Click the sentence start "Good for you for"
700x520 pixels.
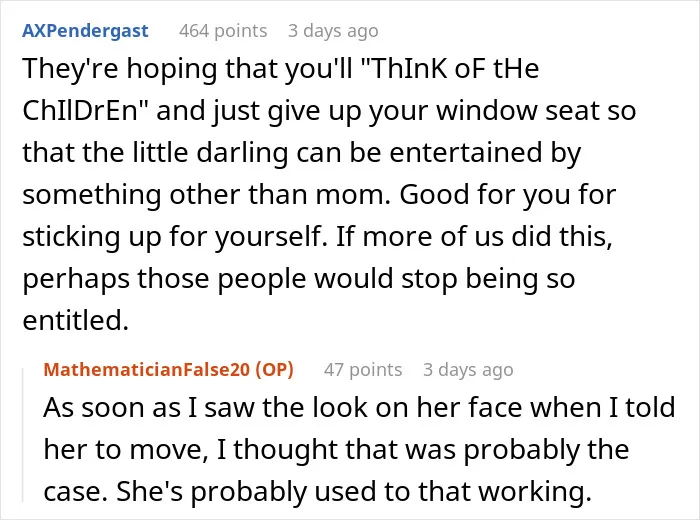click(x=508, y=195)
